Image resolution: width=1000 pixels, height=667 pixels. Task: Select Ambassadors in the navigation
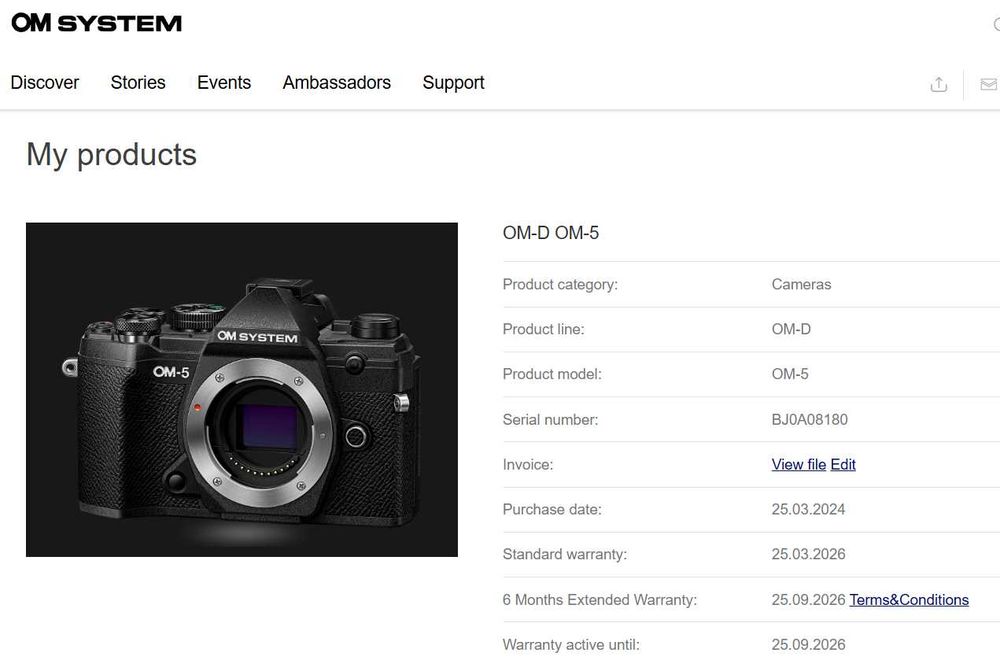coord(337,83)
